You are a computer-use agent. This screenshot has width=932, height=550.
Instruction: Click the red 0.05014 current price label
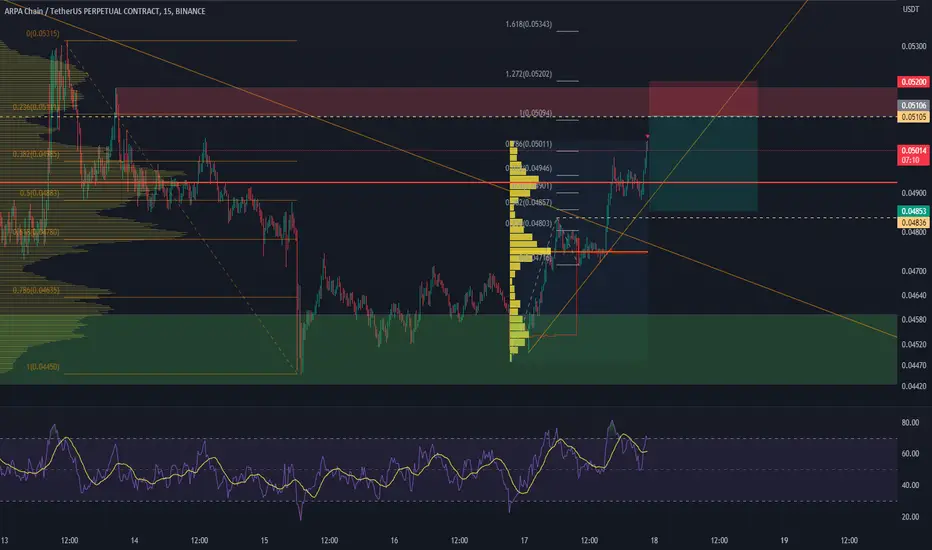point(913,155)
